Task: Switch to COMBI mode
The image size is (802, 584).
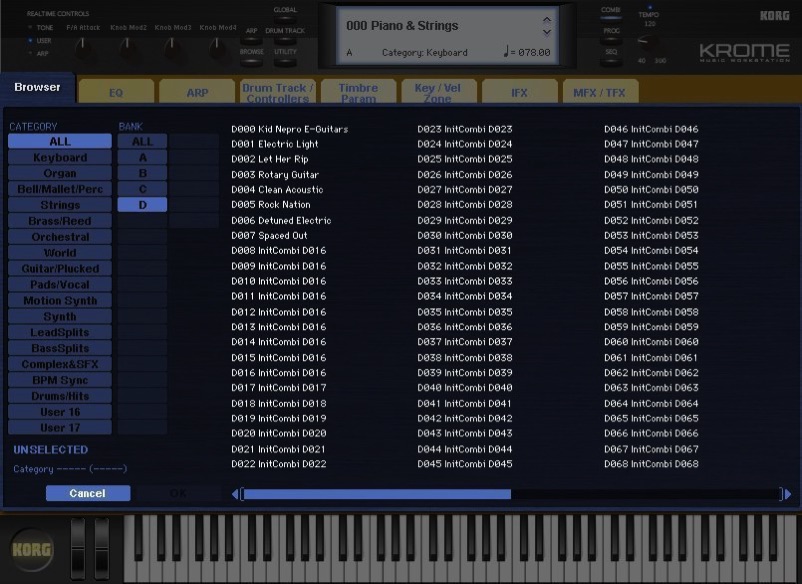Action: [611, 17]
